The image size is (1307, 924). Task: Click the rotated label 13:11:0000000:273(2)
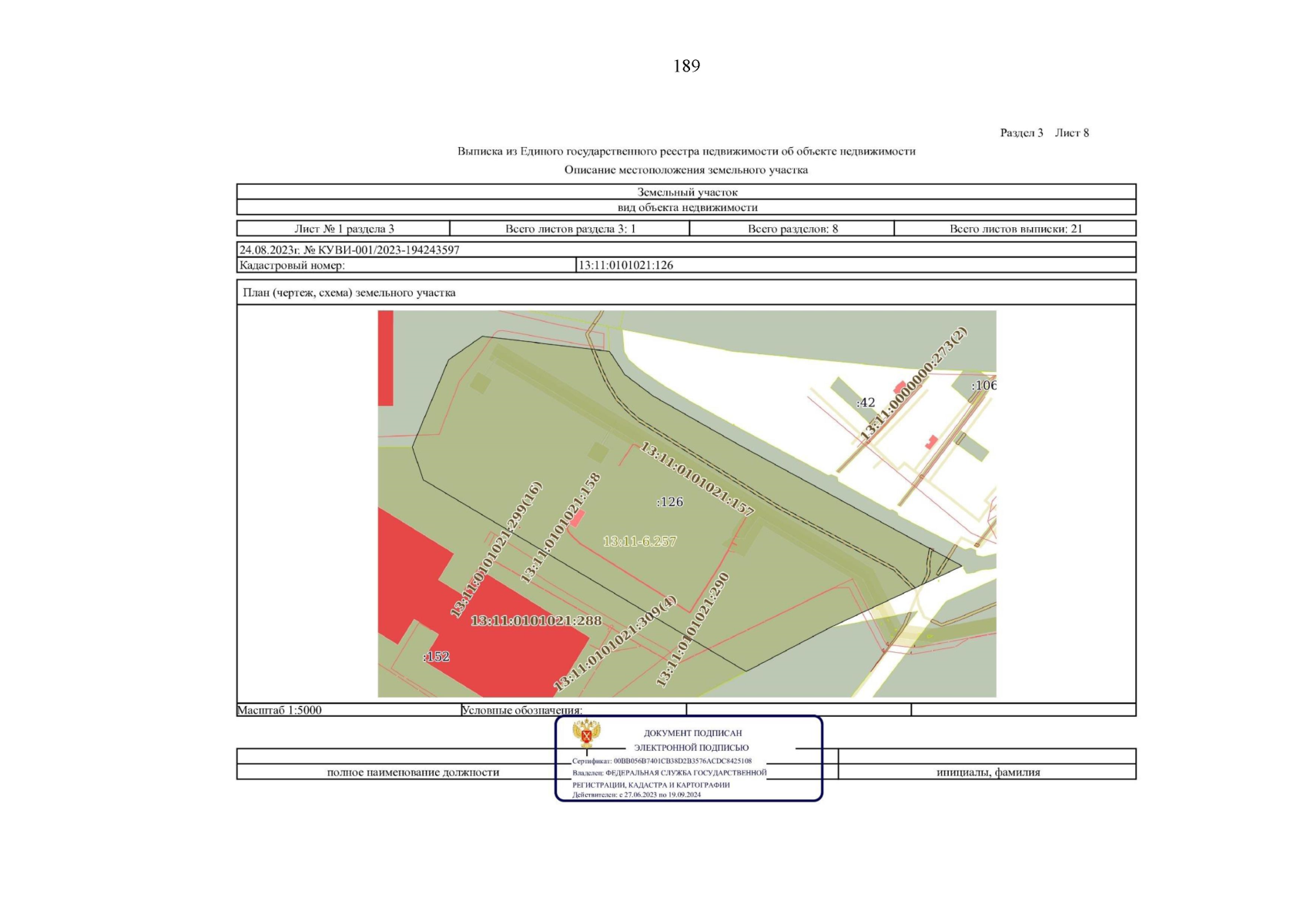coord(913,384)
